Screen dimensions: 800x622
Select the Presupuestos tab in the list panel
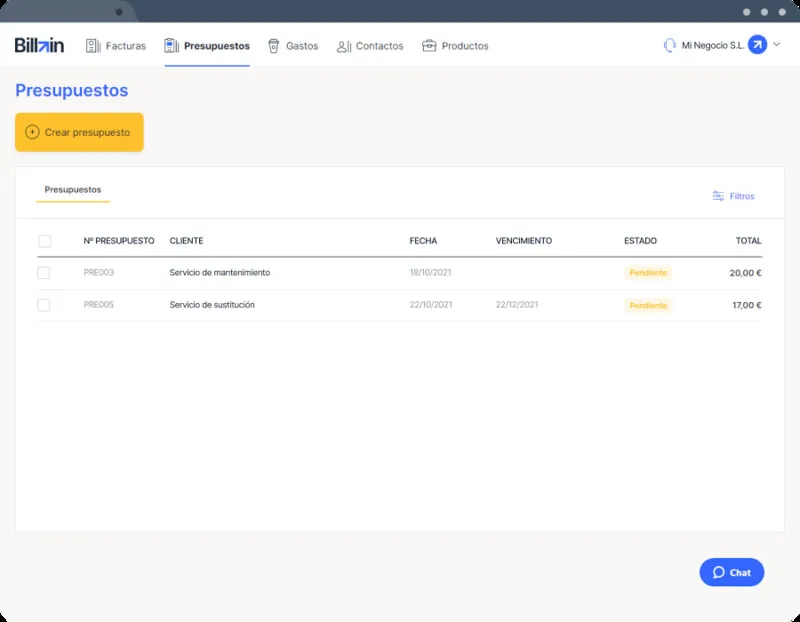tap(73, 190)
